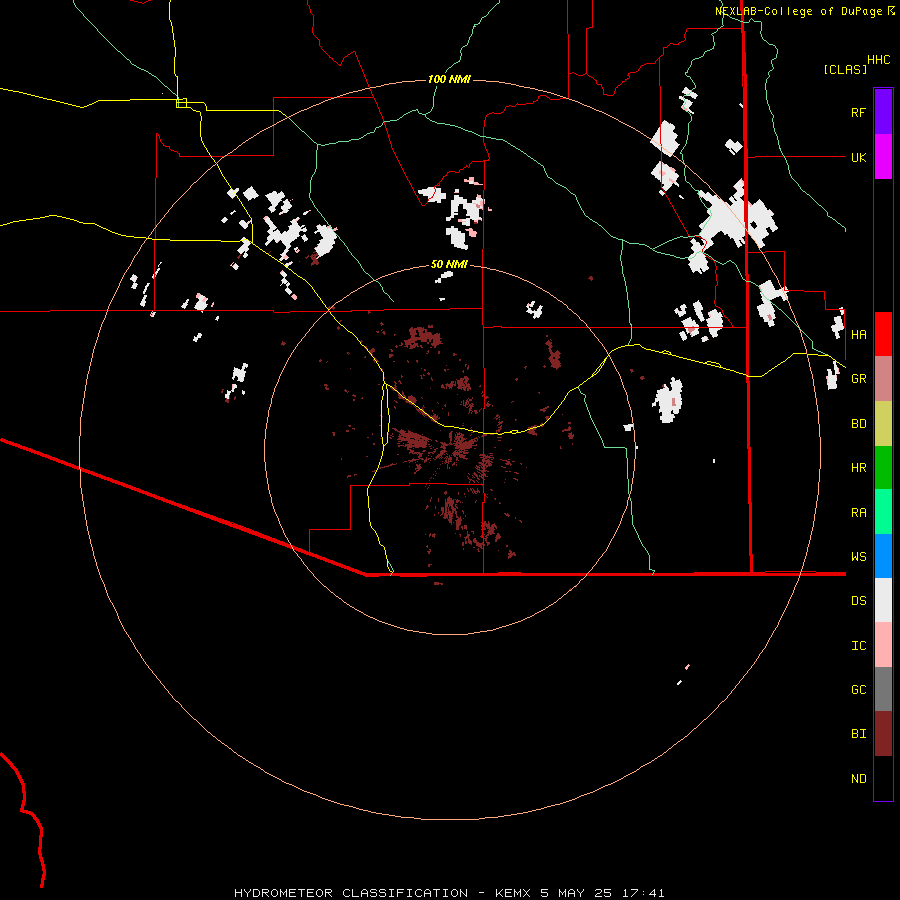Click the NEXLAB-College of DuPage title text
Viewport: 900px width, 900px height.
pyautogui.click(x=798, y=11)
